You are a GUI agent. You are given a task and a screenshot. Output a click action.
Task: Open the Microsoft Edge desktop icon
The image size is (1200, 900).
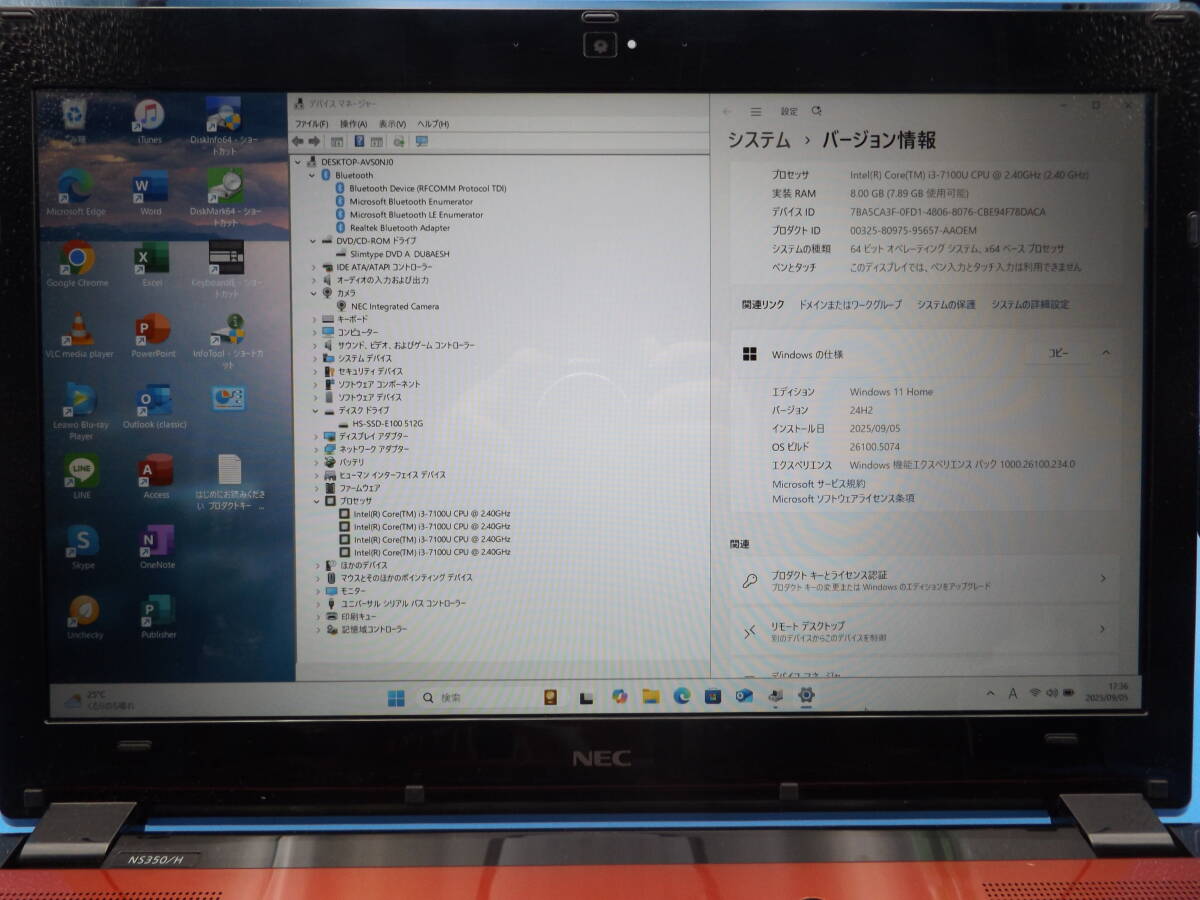[75, 192]
